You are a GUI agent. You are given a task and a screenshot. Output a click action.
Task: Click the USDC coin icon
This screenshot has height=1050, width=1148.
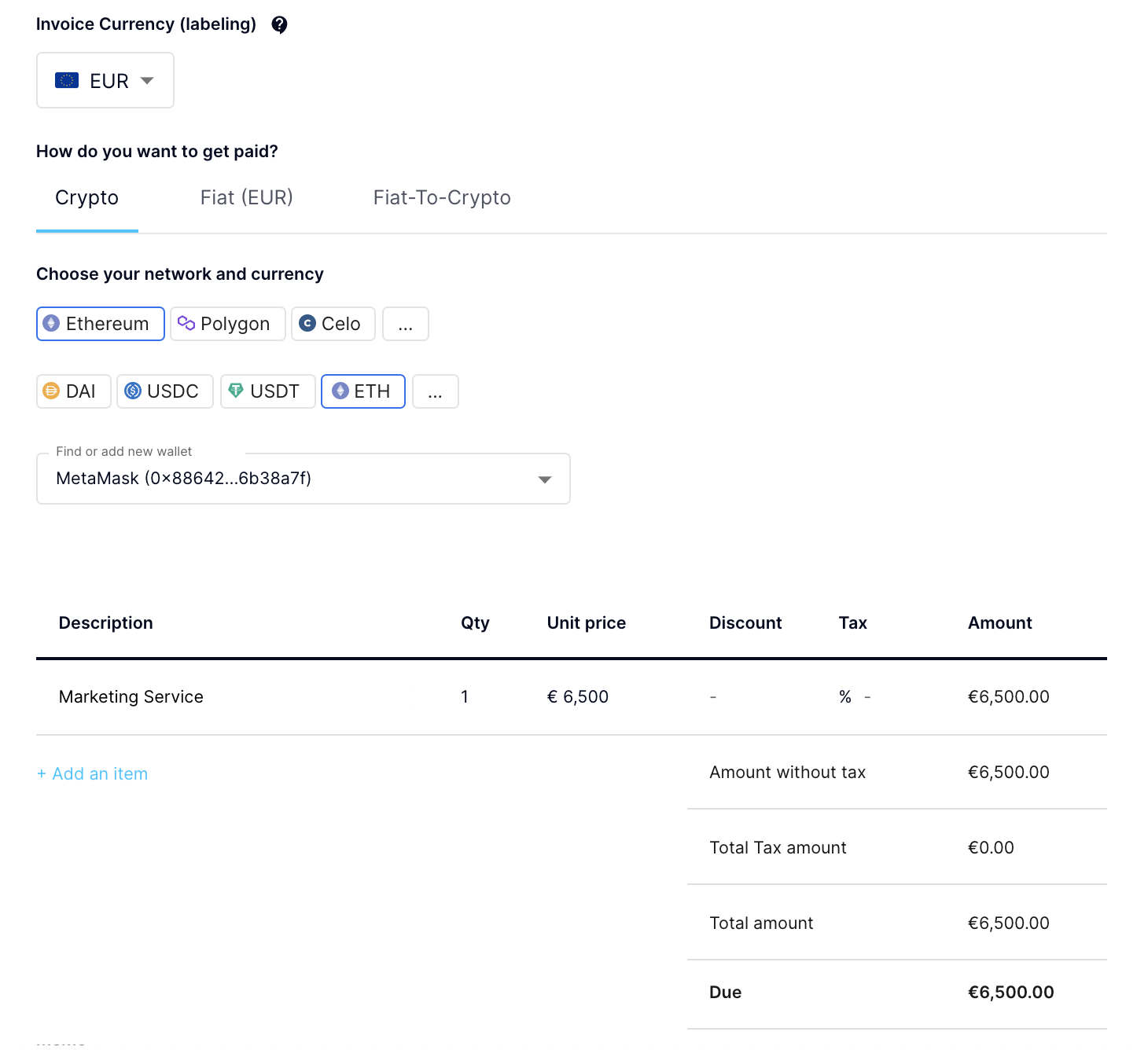[x=133, y=391]
